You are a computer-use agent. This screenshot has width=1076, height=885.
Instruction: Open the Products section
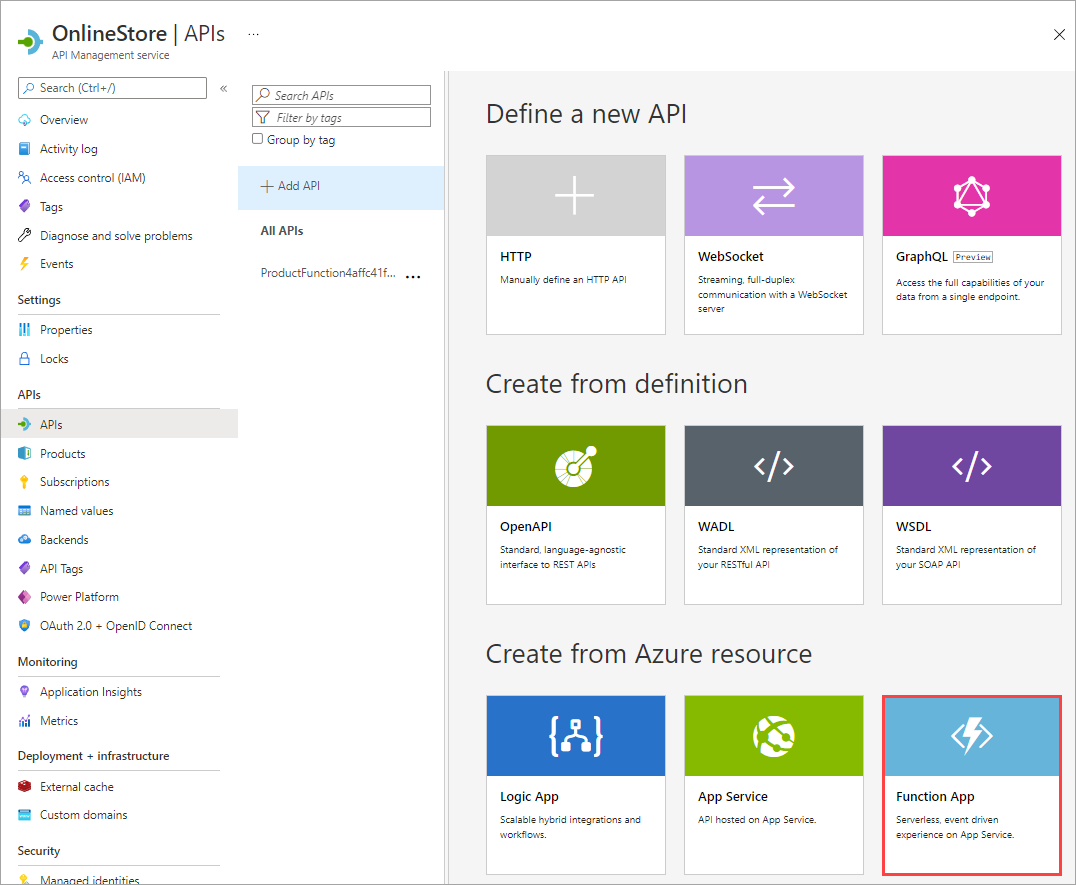tap(63, 453)
